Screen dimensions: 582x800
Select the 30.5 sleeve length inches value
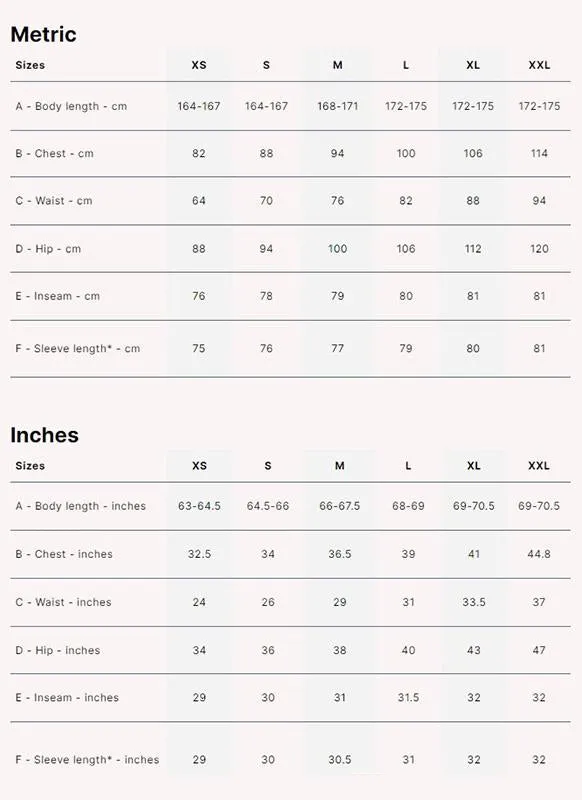340,760
